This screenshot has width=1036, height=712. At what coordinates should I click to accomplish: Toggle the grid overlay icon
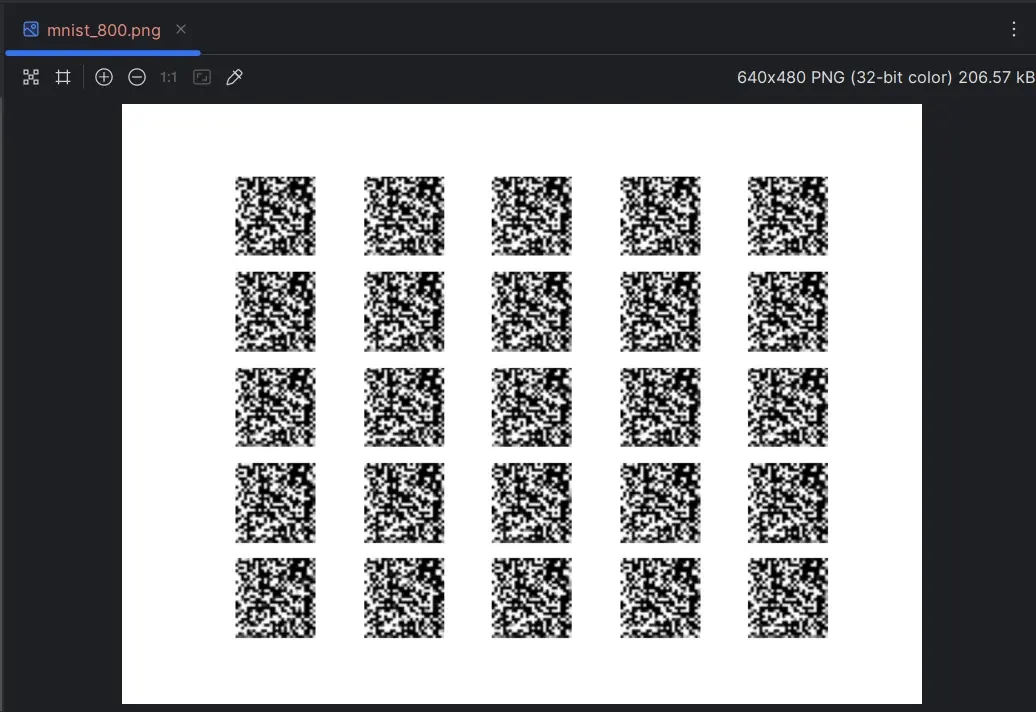coord(63,77)
